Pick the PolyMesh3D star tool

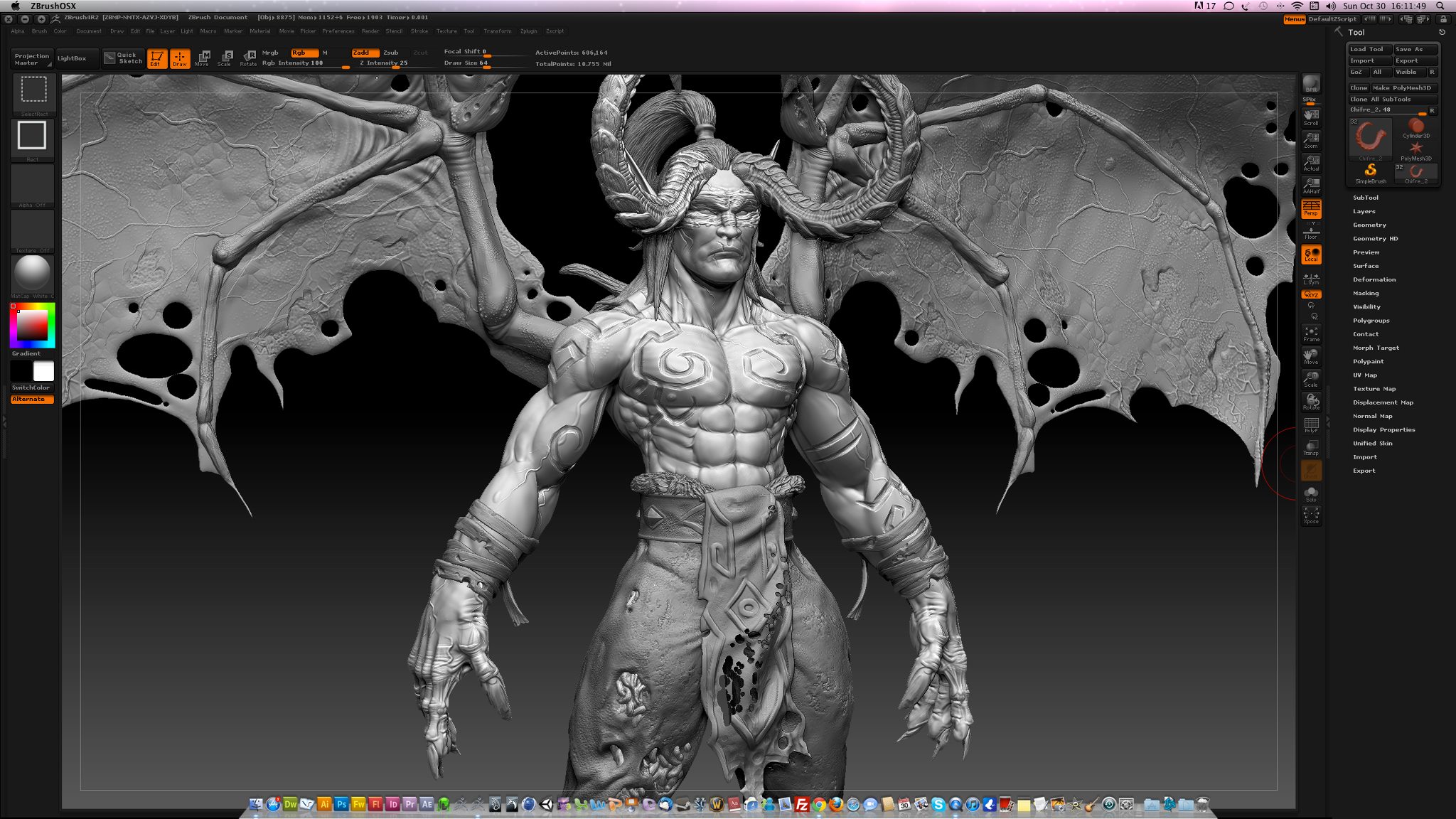1415,151
